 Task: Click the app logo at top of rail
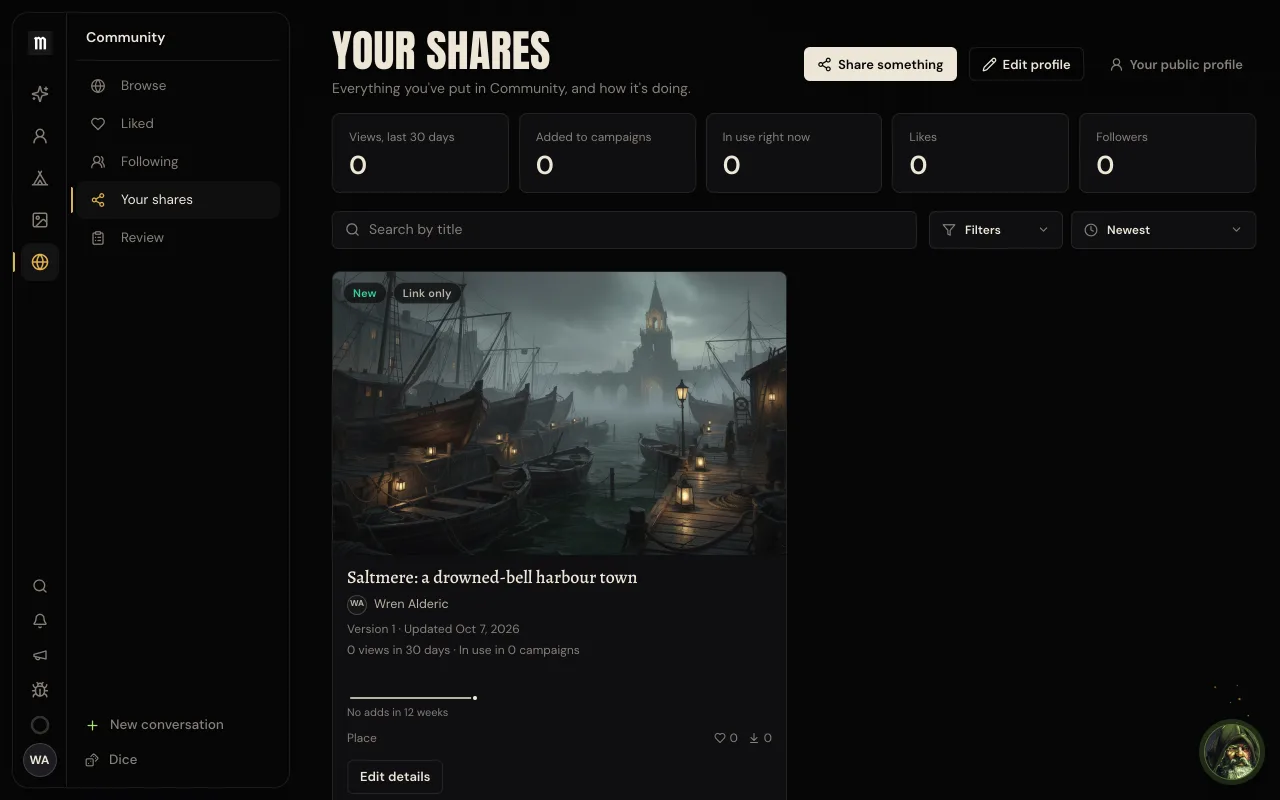click(40, 43)
